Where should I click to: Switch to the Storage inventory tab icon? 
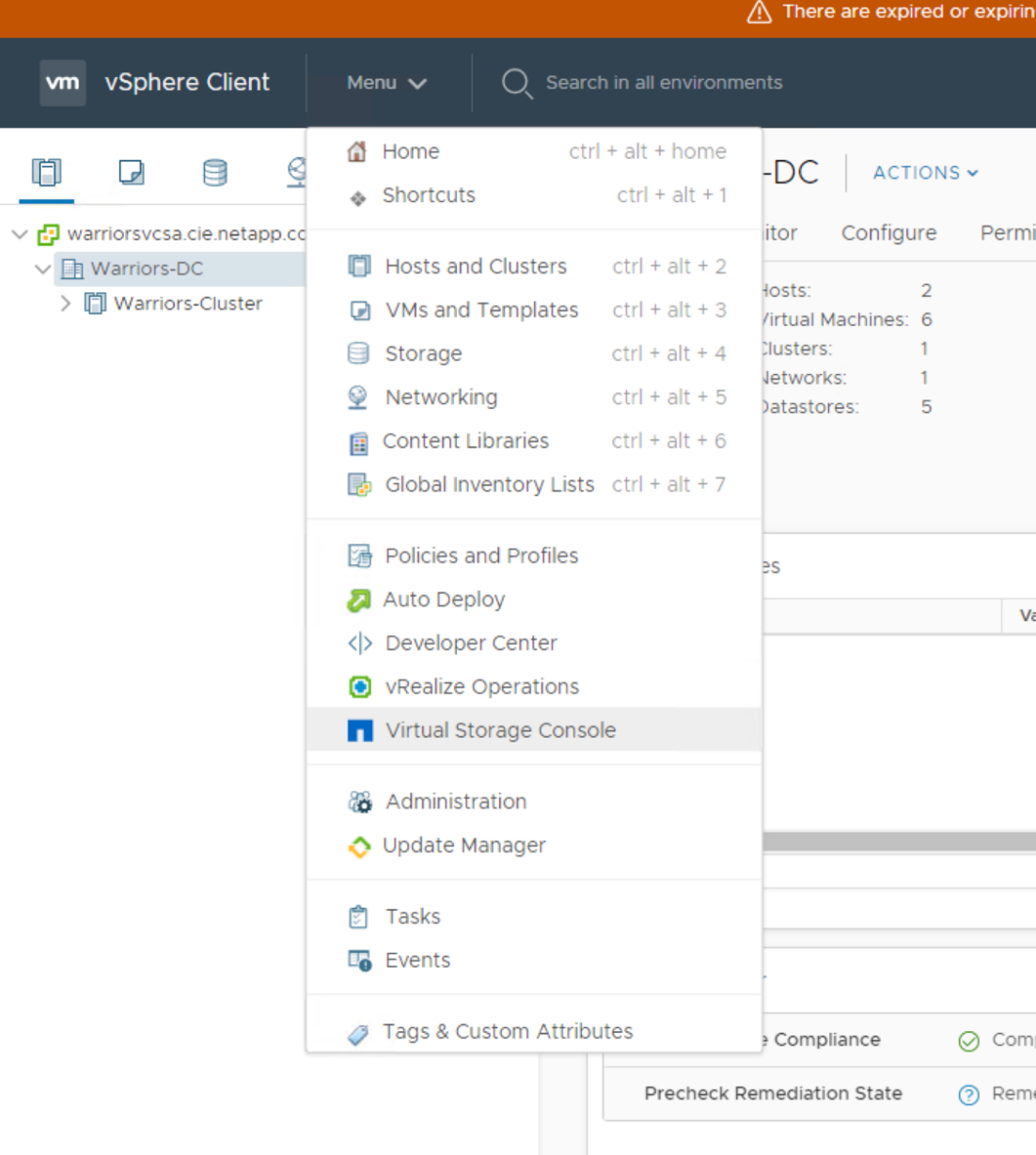point(214,173)
